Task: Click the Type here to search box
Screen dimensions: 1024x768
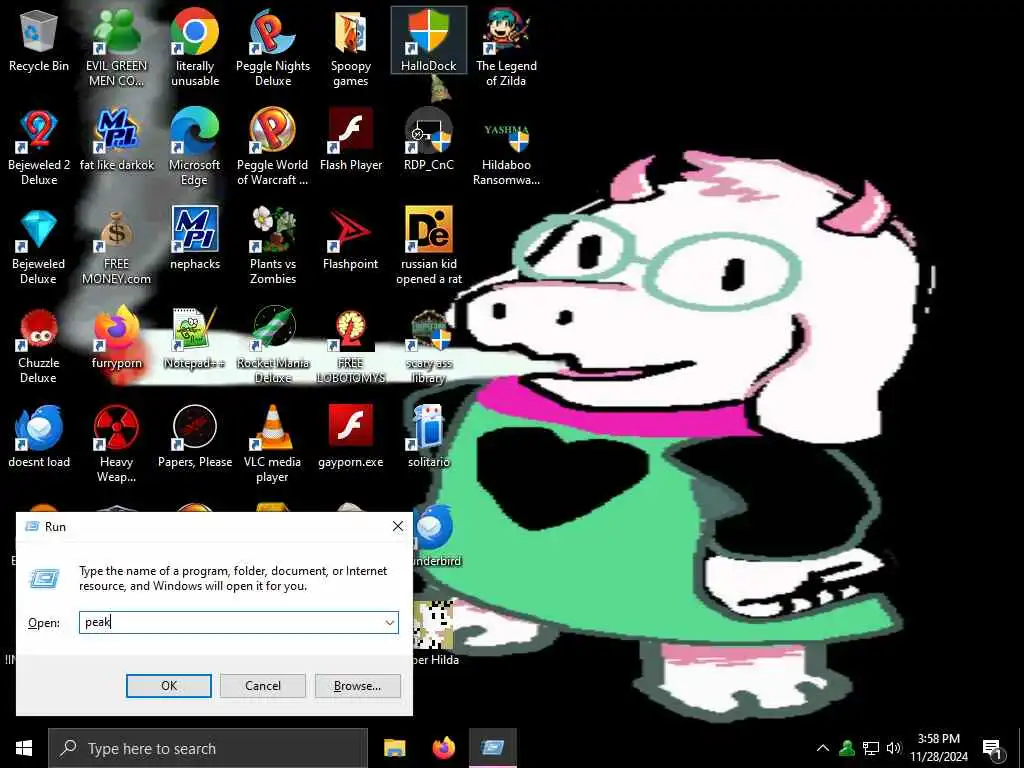Action: (x=208, y=748)
